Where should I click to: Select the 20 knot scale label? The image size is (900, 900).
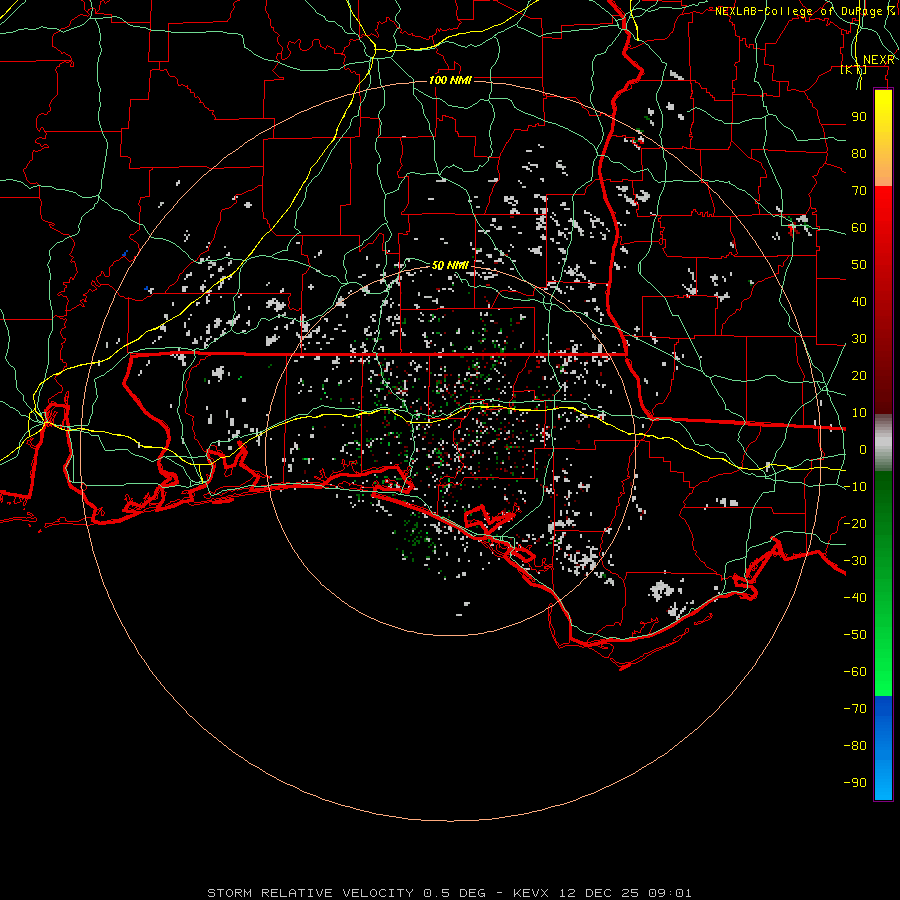tap(859, 375)
